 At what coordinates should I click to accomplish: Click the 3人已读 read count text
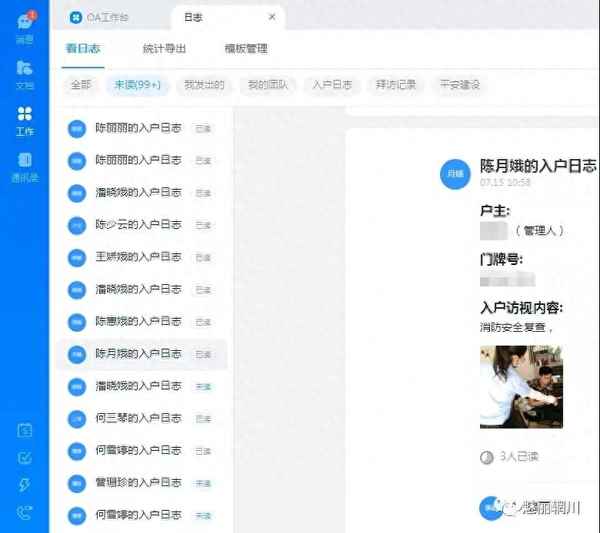[x=519, y=456]
